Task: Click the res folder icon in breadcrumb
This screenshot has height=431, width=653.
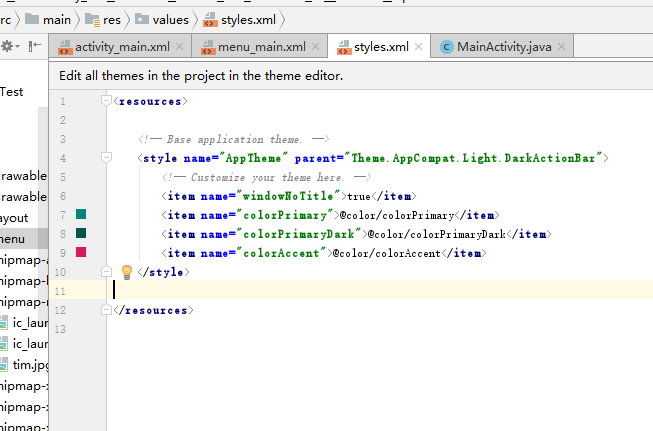Action: point(92,20)
